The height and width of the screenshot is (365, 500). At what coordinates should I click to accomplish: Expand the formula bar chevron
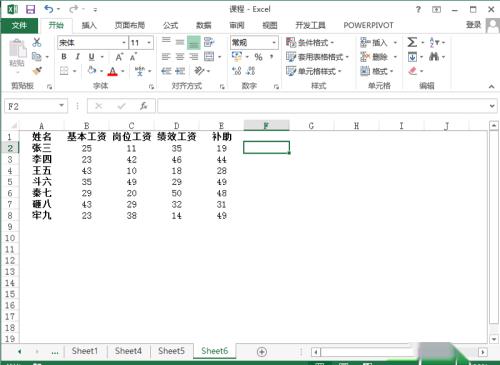point(492,106)
